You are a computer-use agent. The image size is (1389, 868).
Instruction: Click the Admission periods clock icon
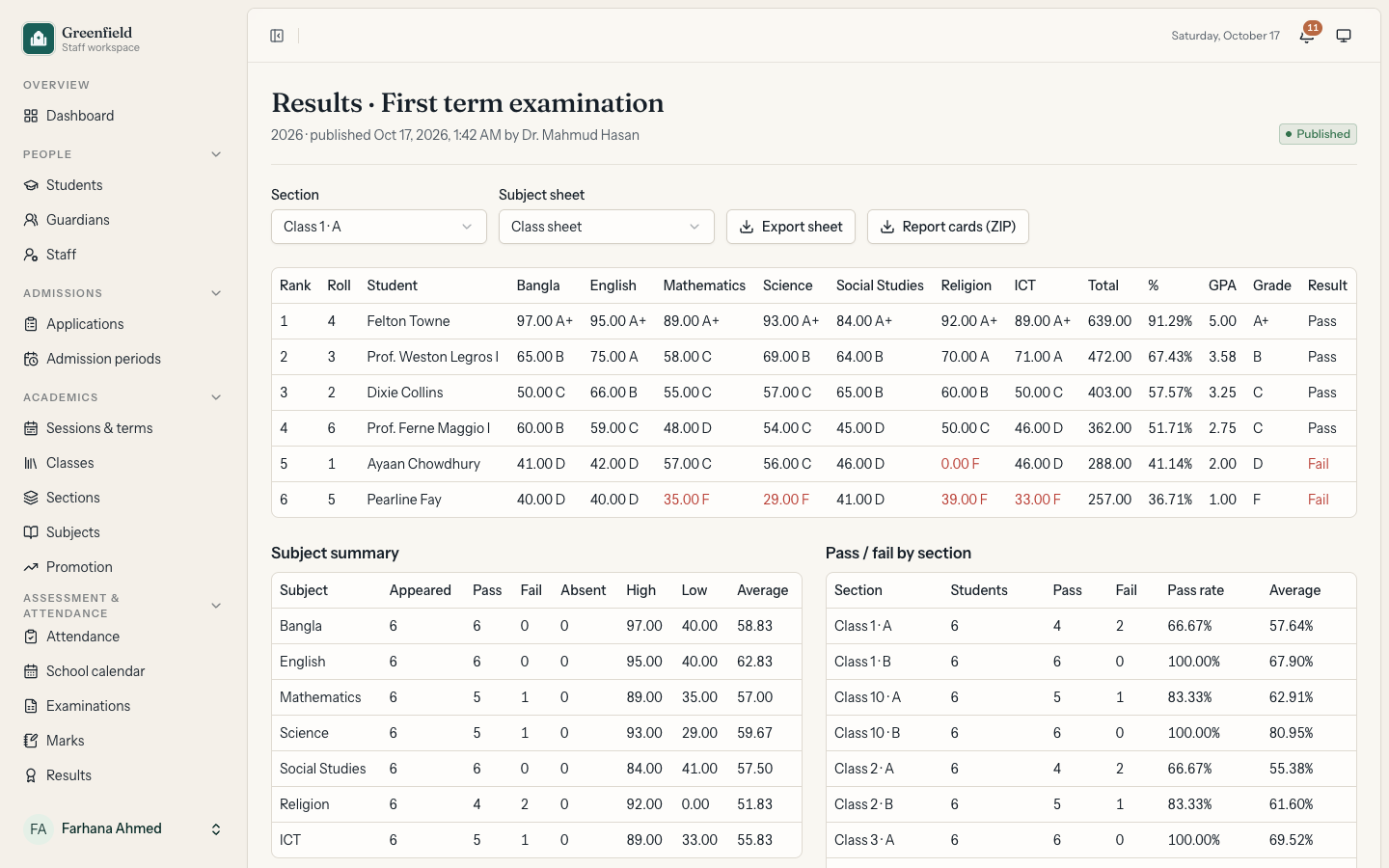(31, 359)
